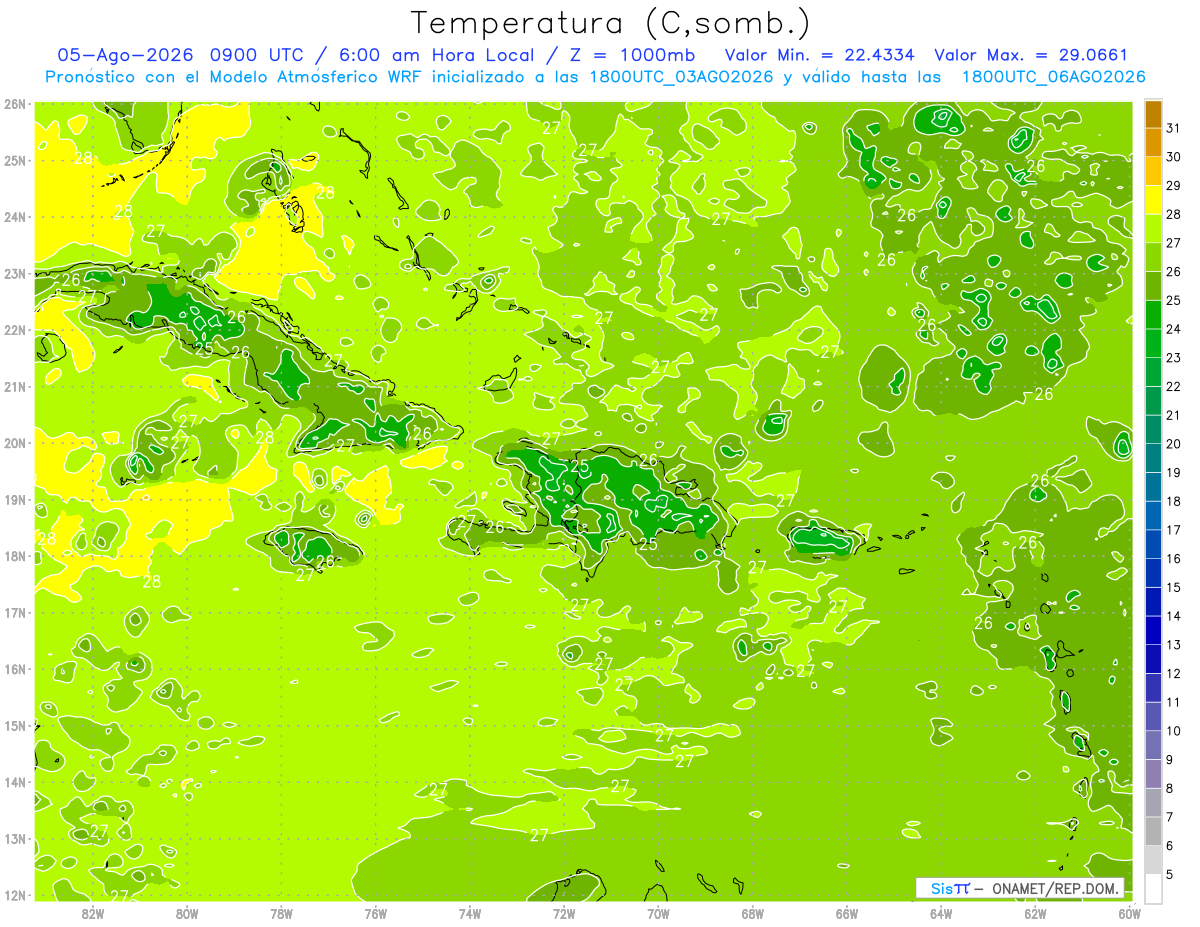
Task: Click the "12N" latitude axis label
Action: pos(14,895)
